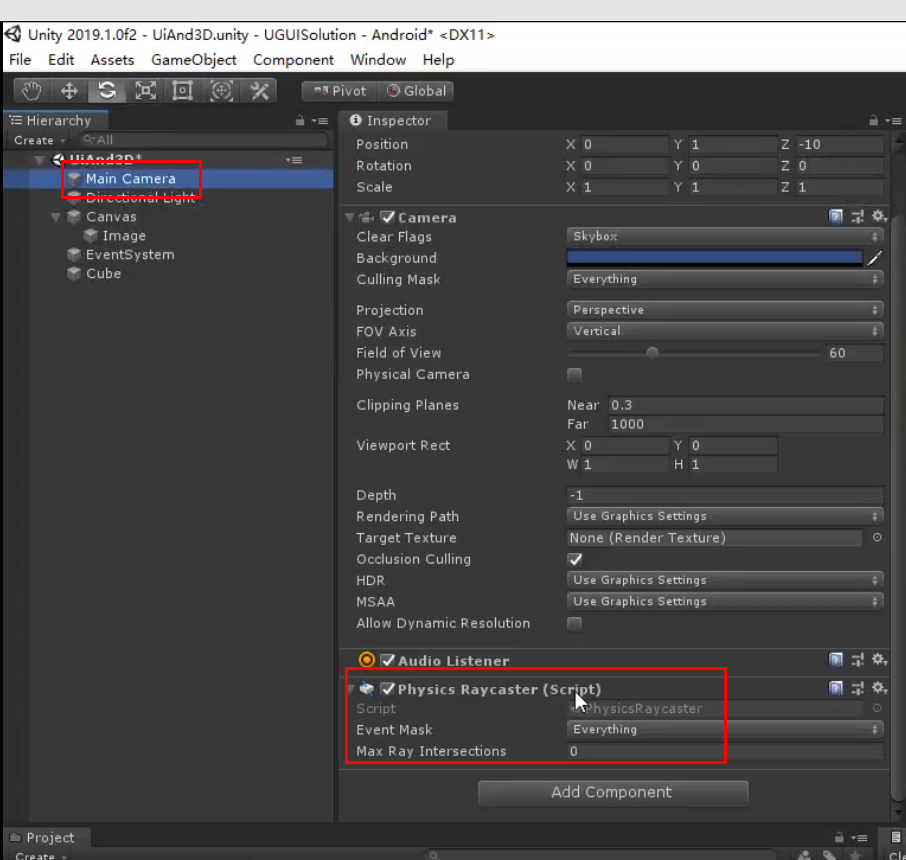Open the Event Mask dropdown
906x860 pixels.
725,730
